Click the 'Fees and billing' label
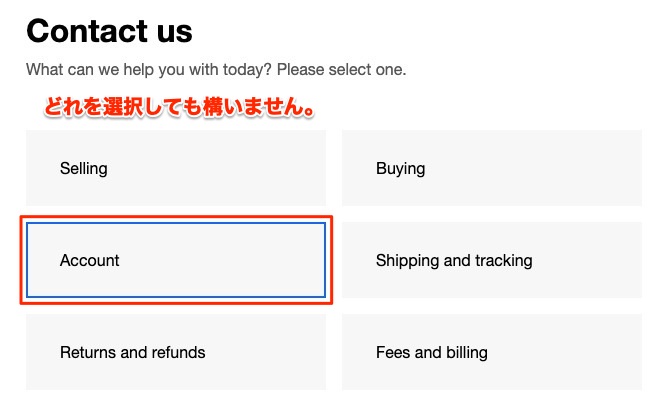 coord(431,352)
